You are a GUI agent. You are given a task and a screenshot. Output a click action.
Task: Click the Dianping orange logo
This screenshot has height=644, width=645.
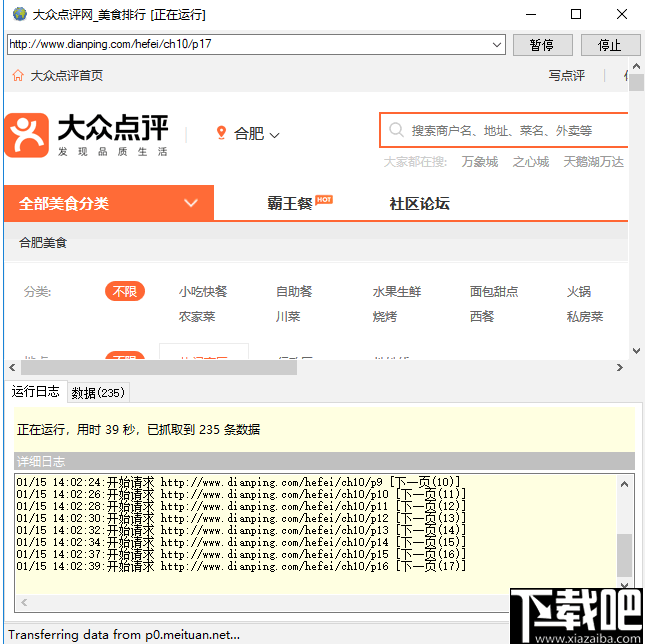pos(26,135)
